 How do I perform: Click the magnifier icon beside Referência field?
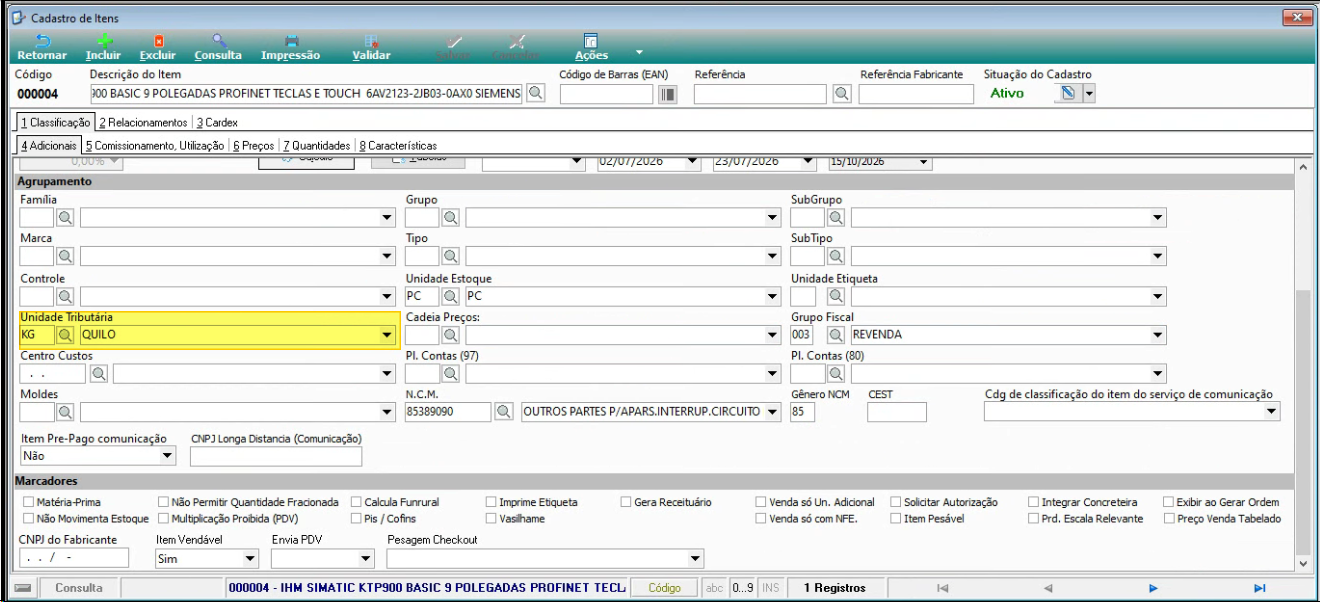(842, 94)
